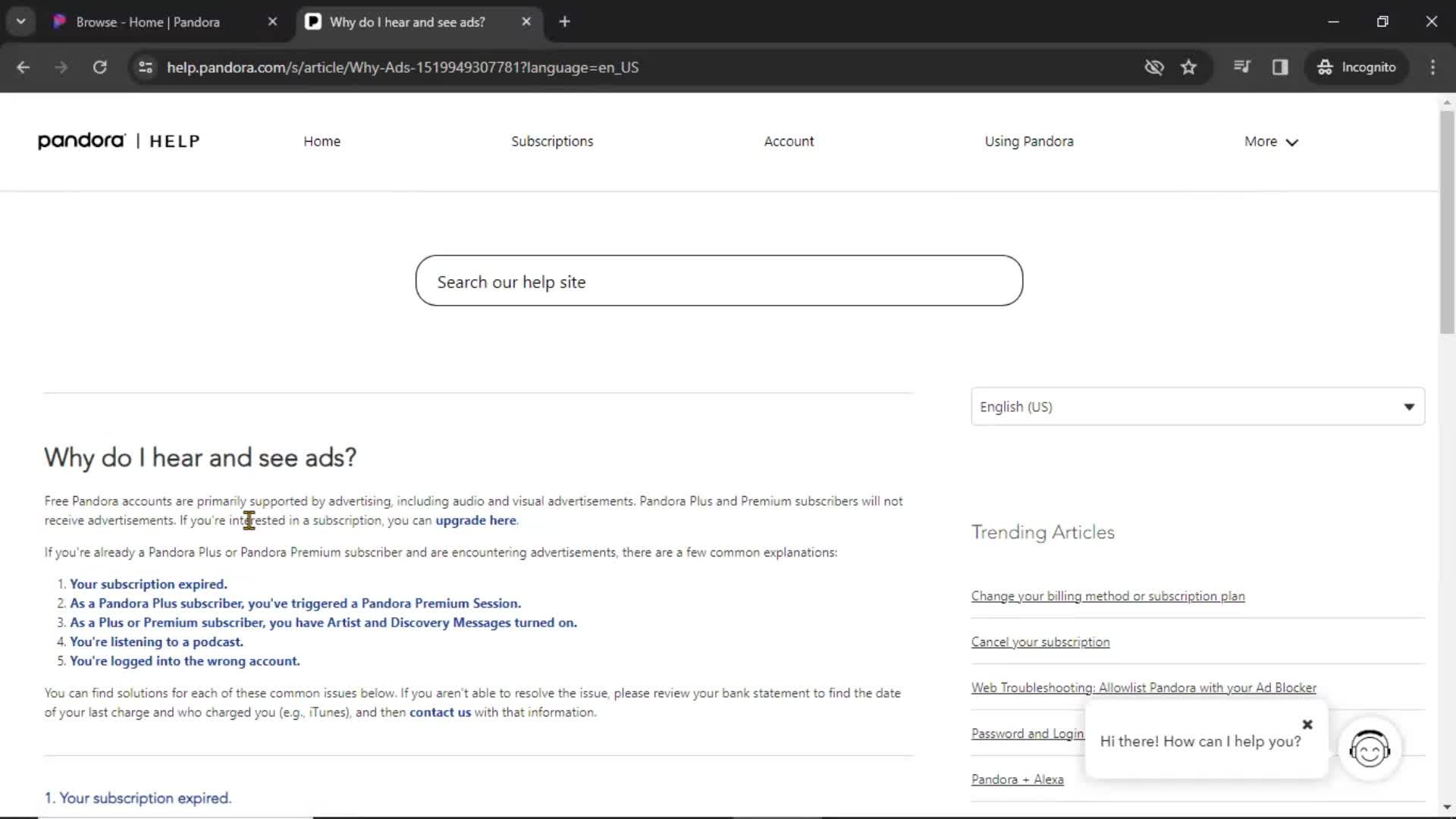Close the Browse - Home Pandora tab

click(x=273, y=22)
